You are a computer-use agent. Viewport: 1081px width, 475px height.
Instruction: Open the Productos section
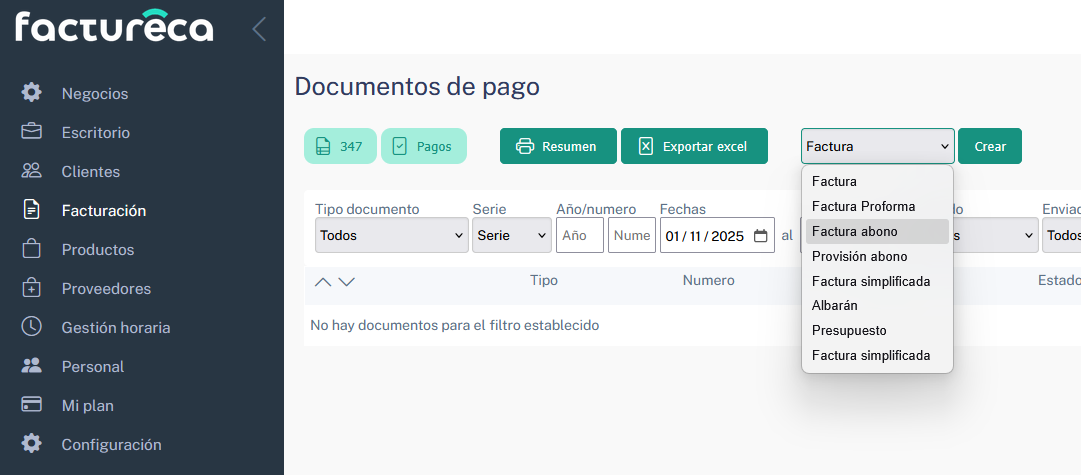click(98, 250)
